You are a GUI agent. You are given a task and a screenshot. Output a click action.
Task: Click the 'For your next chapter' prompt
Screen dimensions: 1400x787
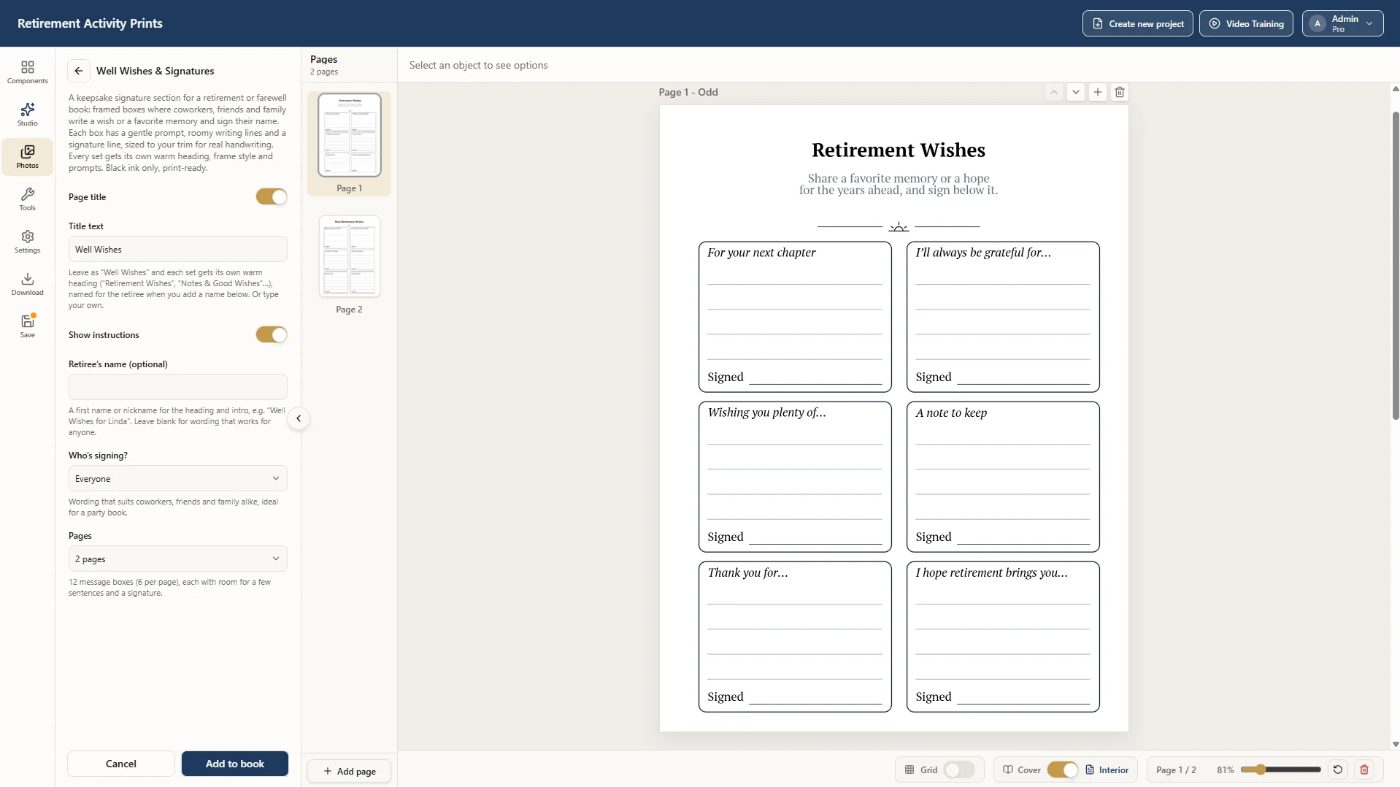[761, 253]
